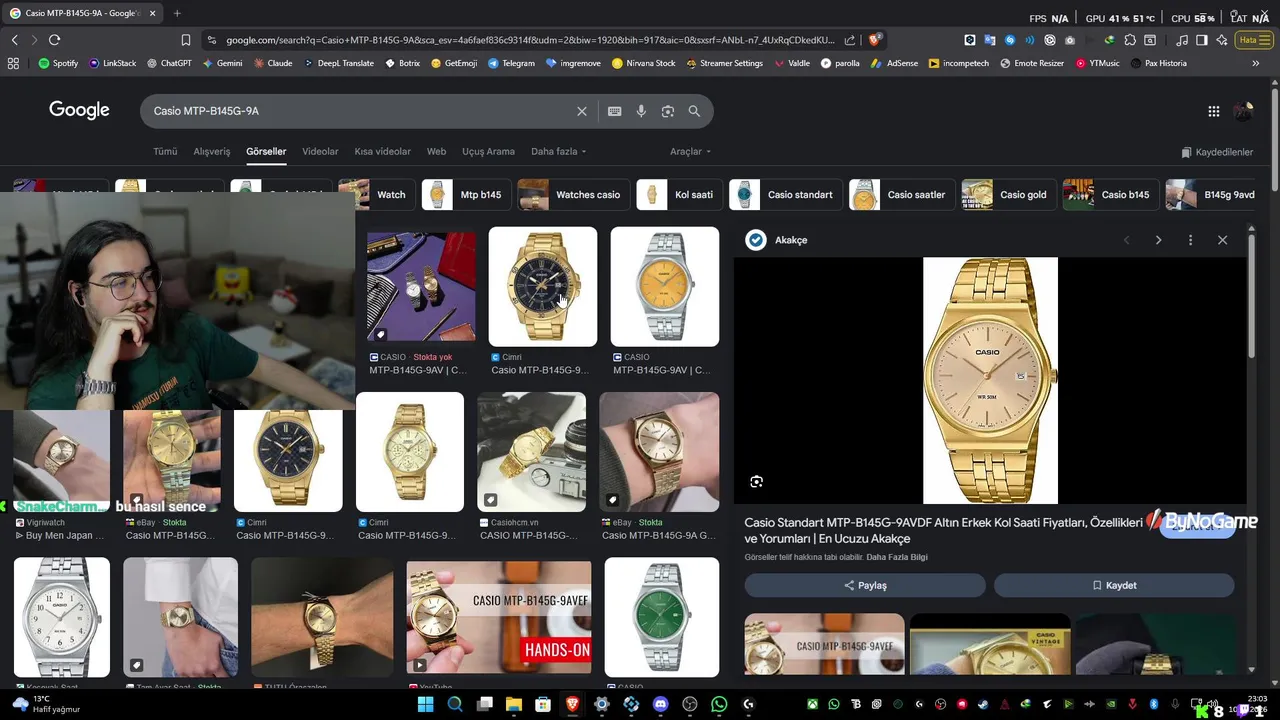Click the Kaydet save button
This screenshot has height=720, width=1280.
[x=1114, y=585]
